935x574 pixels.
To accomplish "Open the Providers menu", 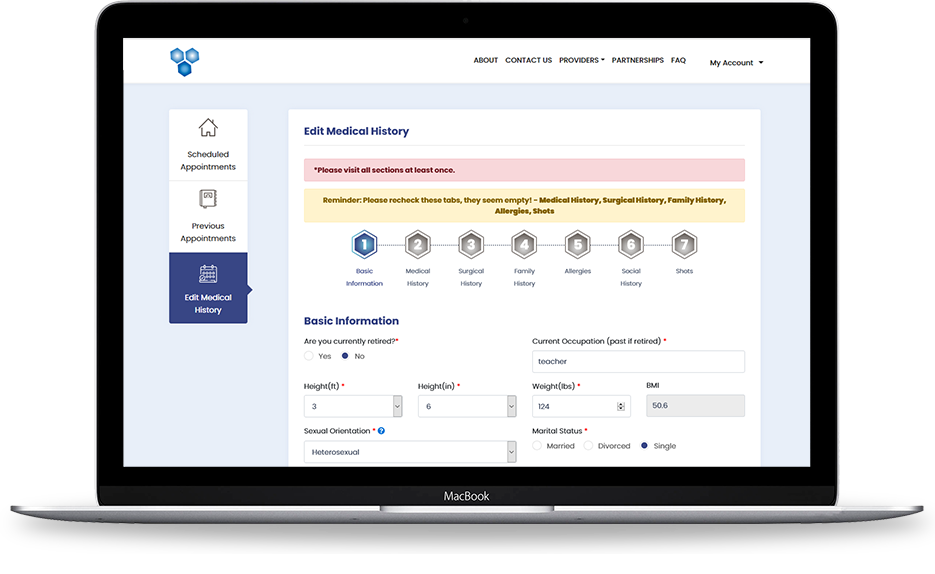I will (581, 61).
